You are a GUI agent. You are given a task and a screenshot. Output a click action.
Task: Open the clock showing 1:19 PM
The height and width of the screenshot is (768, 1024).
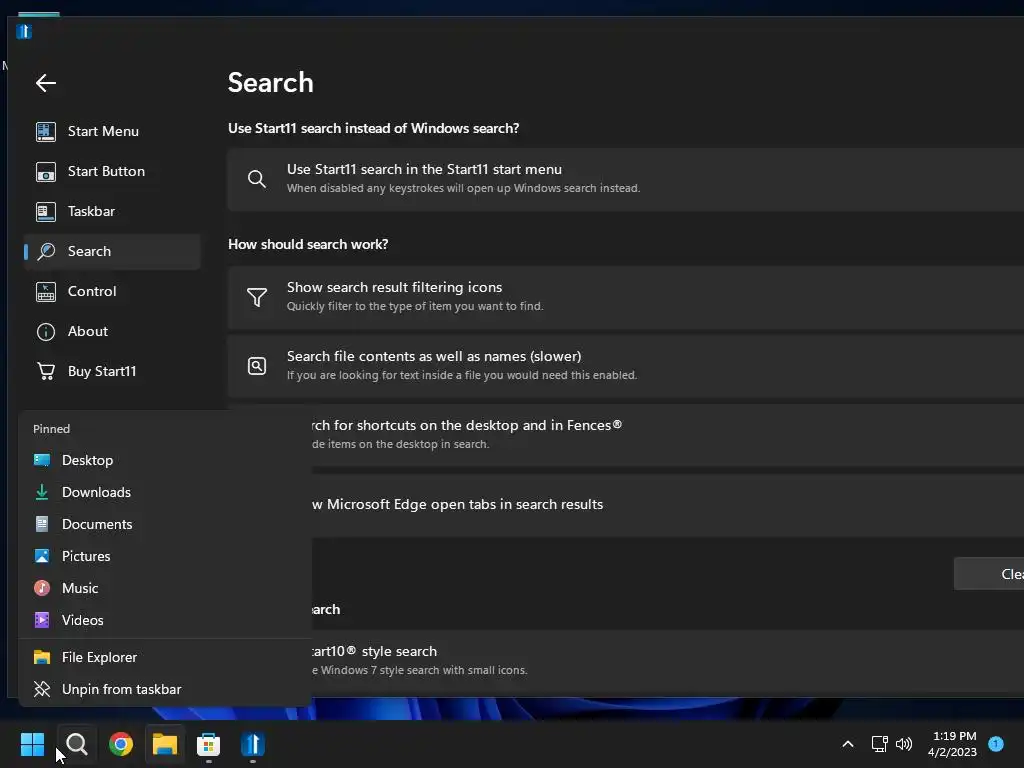coord(953,744)
